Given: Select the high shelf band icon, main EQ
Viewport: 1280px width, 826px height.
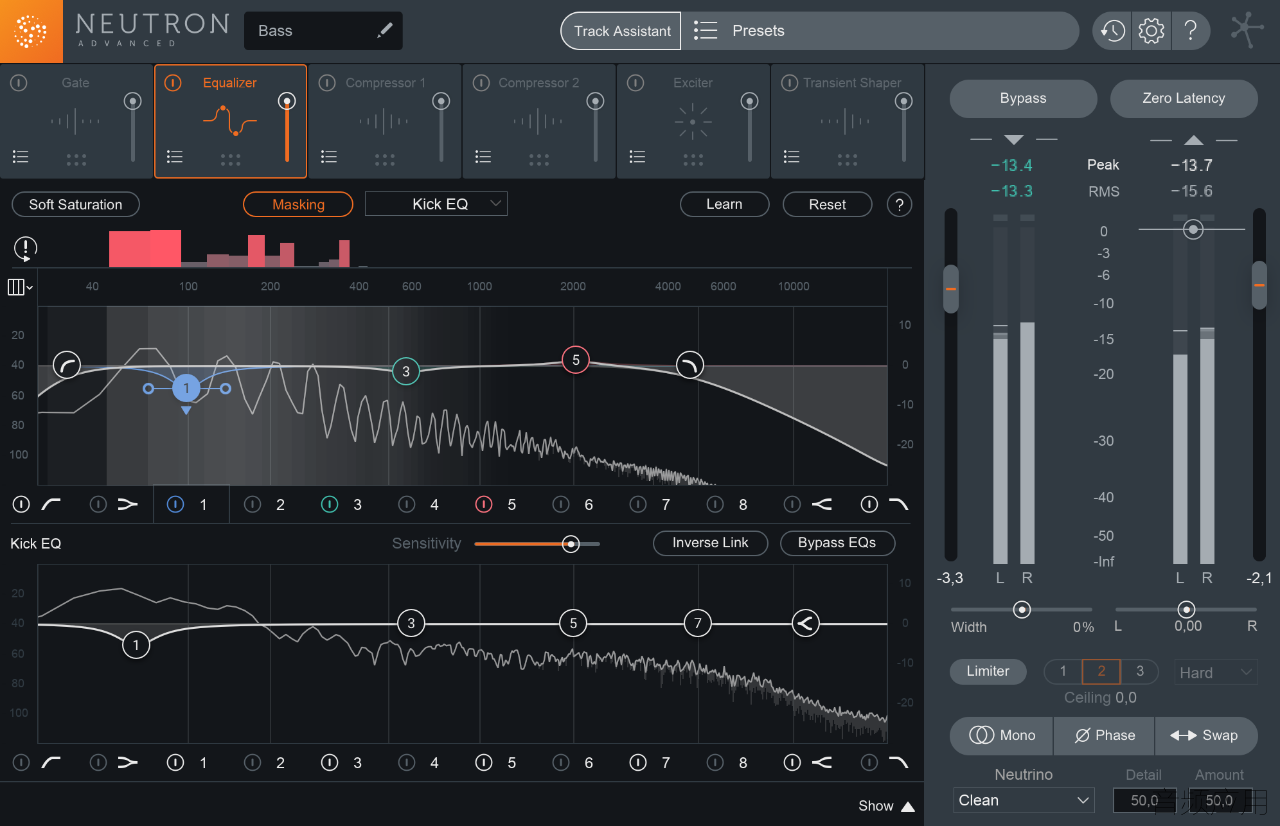Looking at the screenshot, I should (821, 504).
